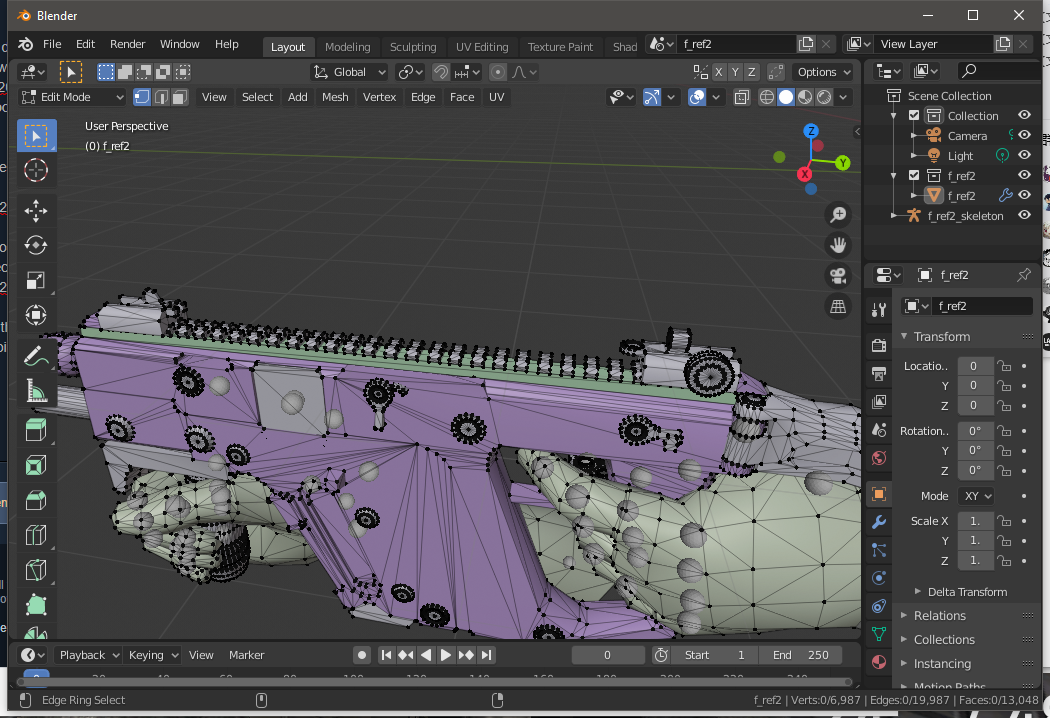Select the 3D Cursor tool

[36, 170]
